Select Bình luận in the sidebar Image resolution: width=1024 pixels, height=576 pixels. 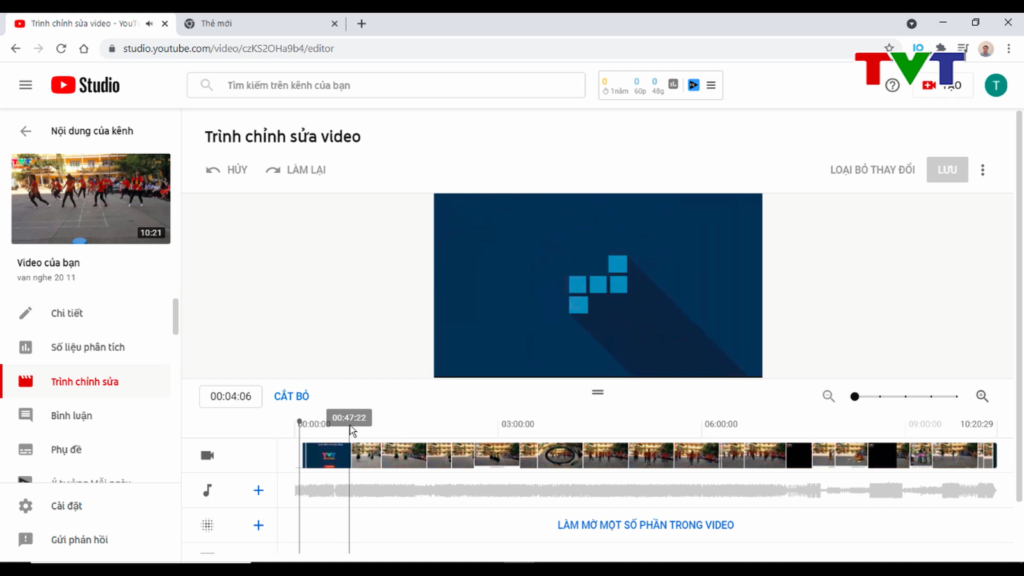[71, 415]
